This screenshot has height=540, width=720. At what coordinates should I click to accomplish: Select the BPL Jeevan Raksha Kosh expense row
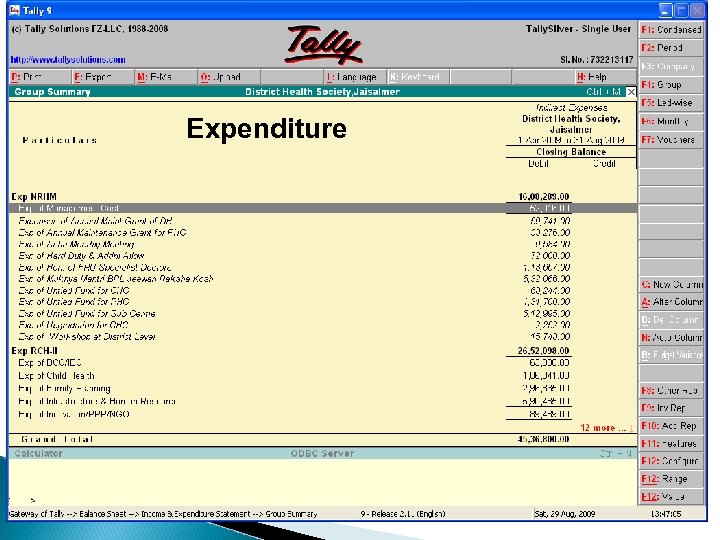click(x=322, y=279)
